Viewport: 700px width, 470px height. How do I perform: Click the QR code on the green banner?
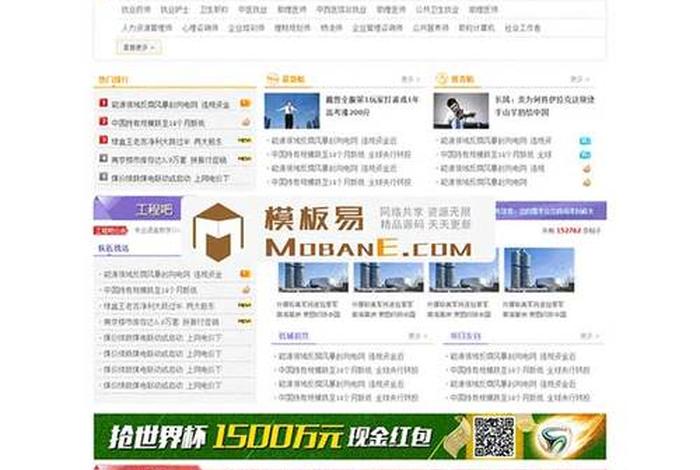coord(495,437)
